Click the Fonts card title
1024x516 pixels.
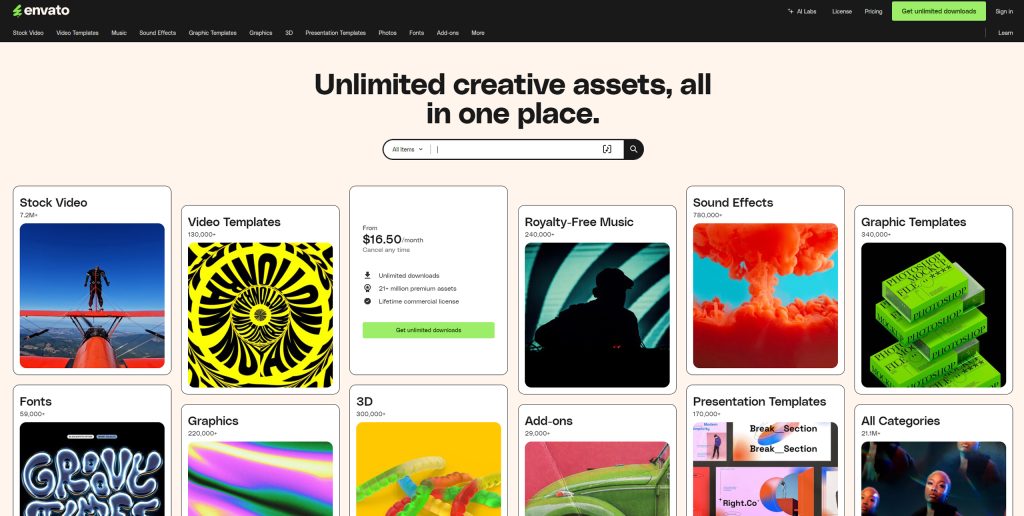click(36, 402)
